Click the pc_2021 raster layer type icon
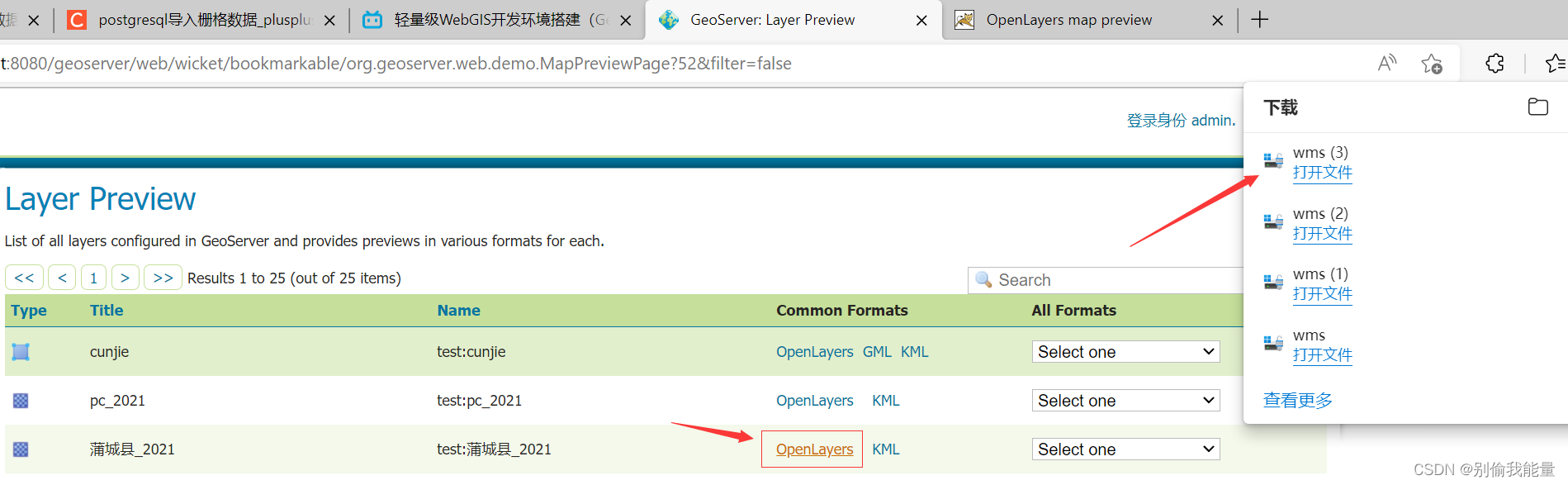 (x=21, y=401)
